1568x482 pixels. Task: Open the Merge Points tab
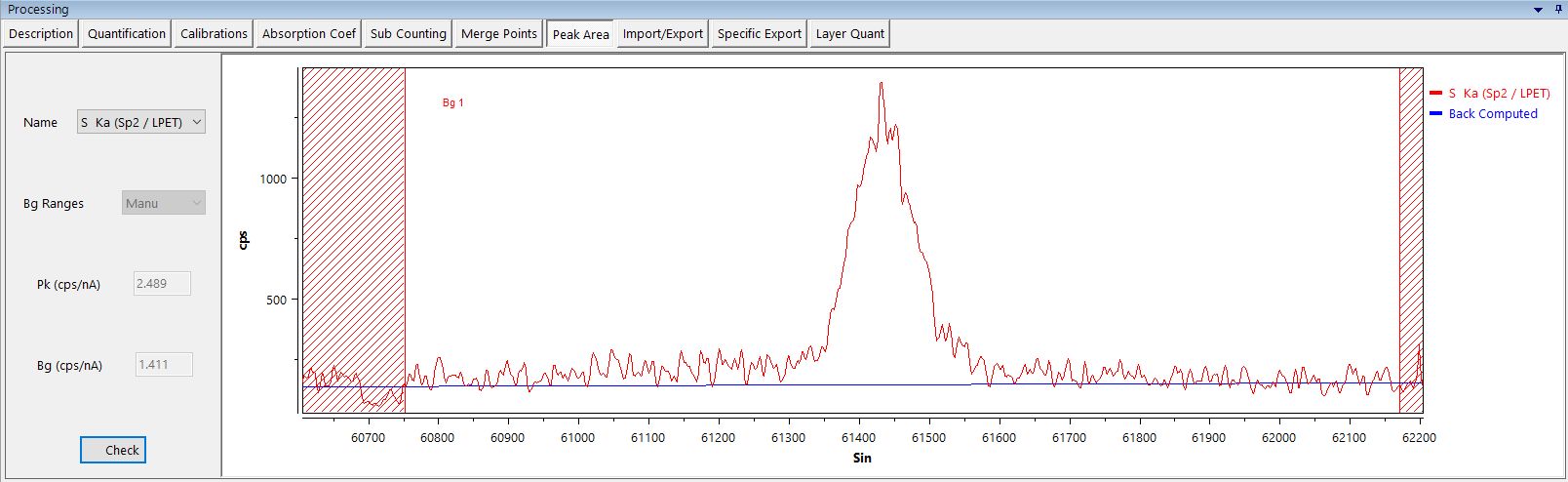tap(498, 34)
